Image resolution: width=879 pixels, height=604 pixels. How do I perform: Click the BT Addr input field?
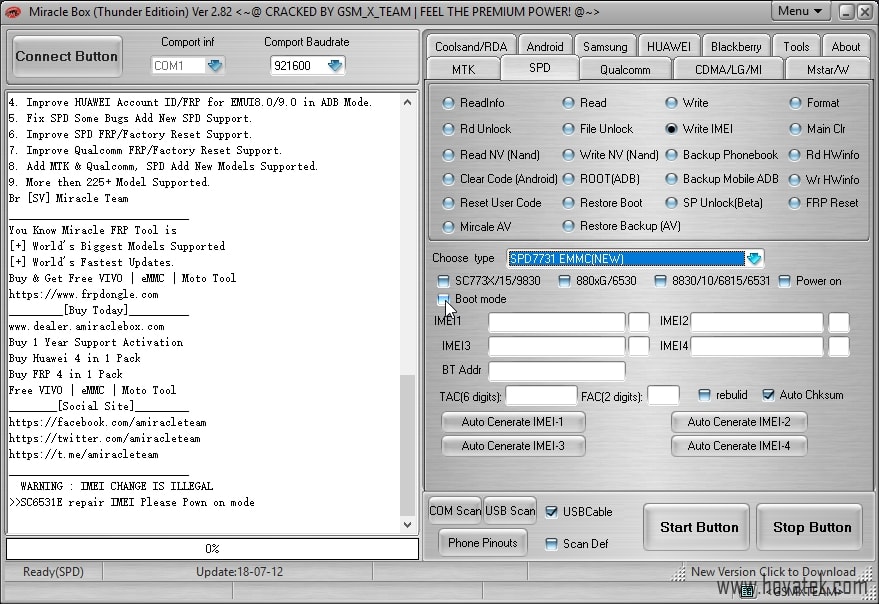tap(557, 371)
